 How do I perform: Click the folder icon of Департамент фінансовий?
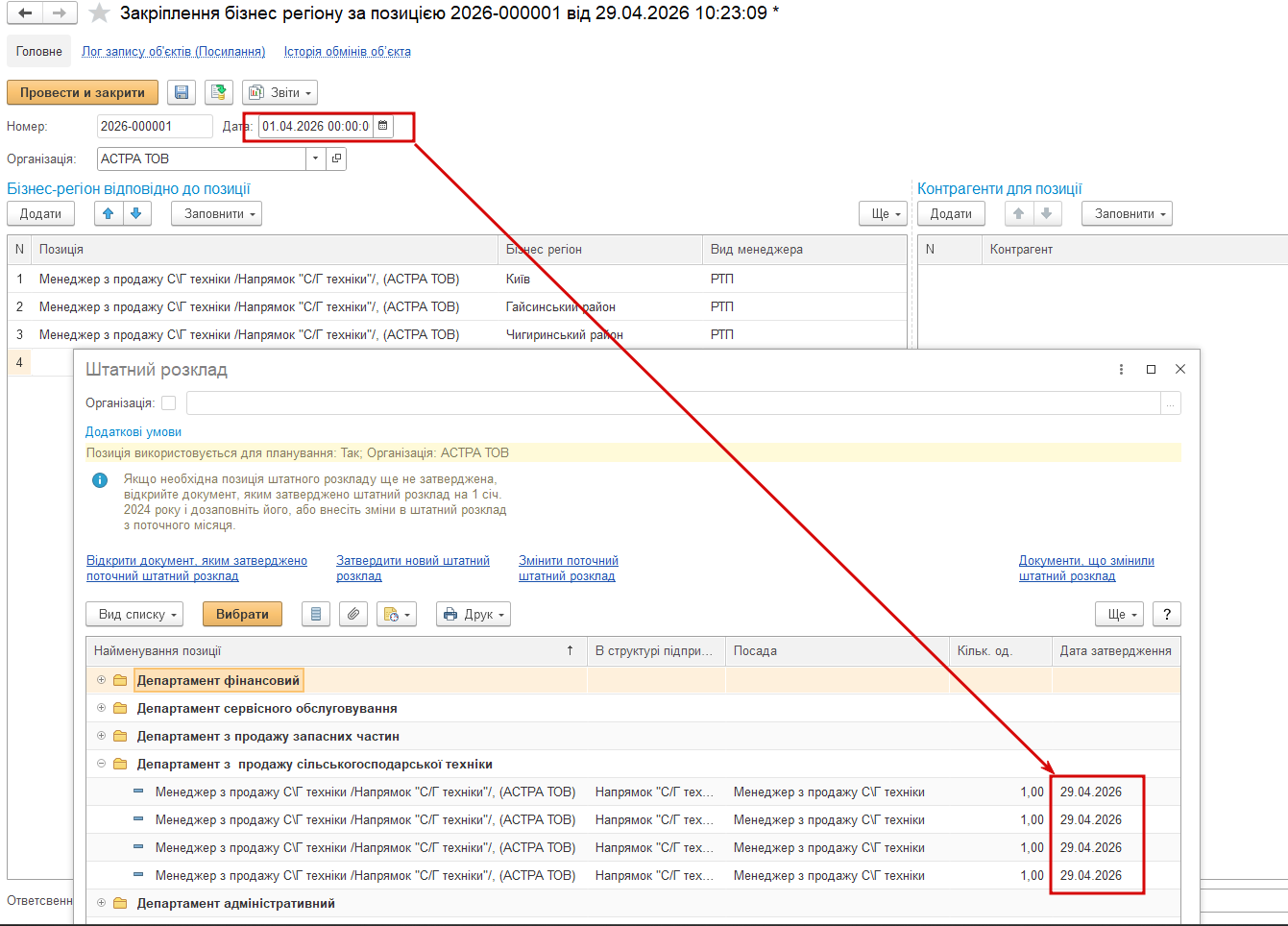tap(120, 680)
